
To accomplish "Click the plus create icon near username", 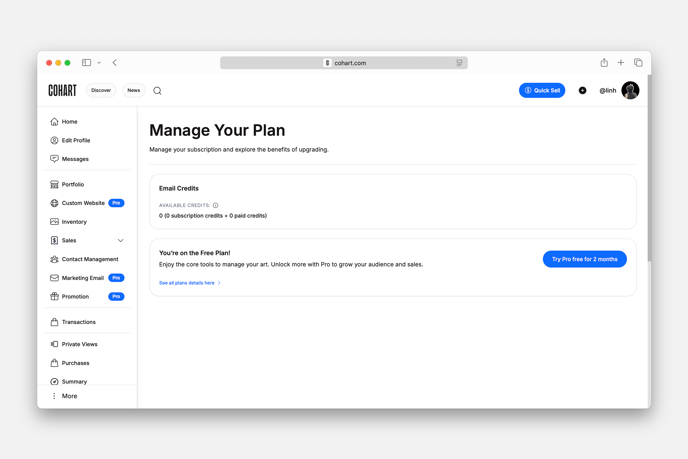I will 583,91.
